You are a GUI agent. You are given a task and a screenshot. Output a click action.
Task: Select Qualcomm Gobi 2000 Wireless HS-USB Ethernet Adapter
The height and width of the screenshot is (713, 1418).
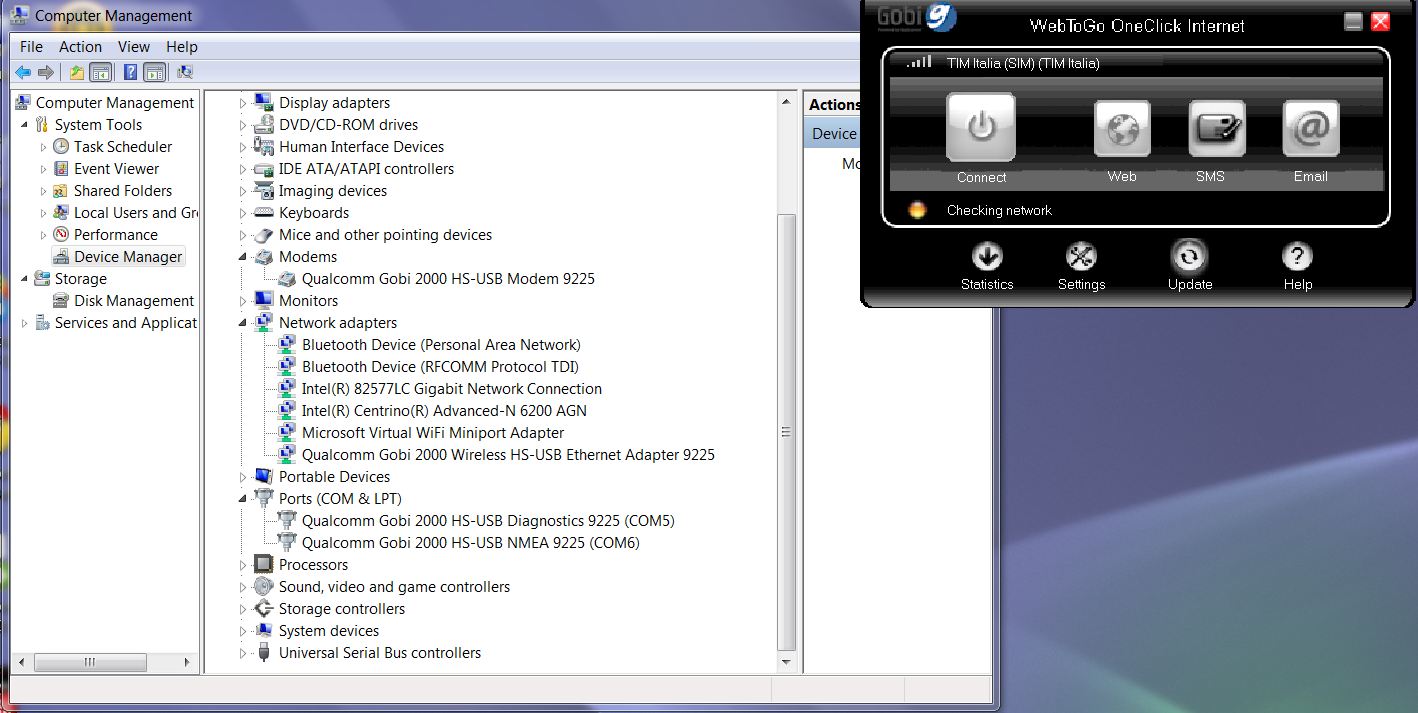pyautogui.click(x=508, y=455)
